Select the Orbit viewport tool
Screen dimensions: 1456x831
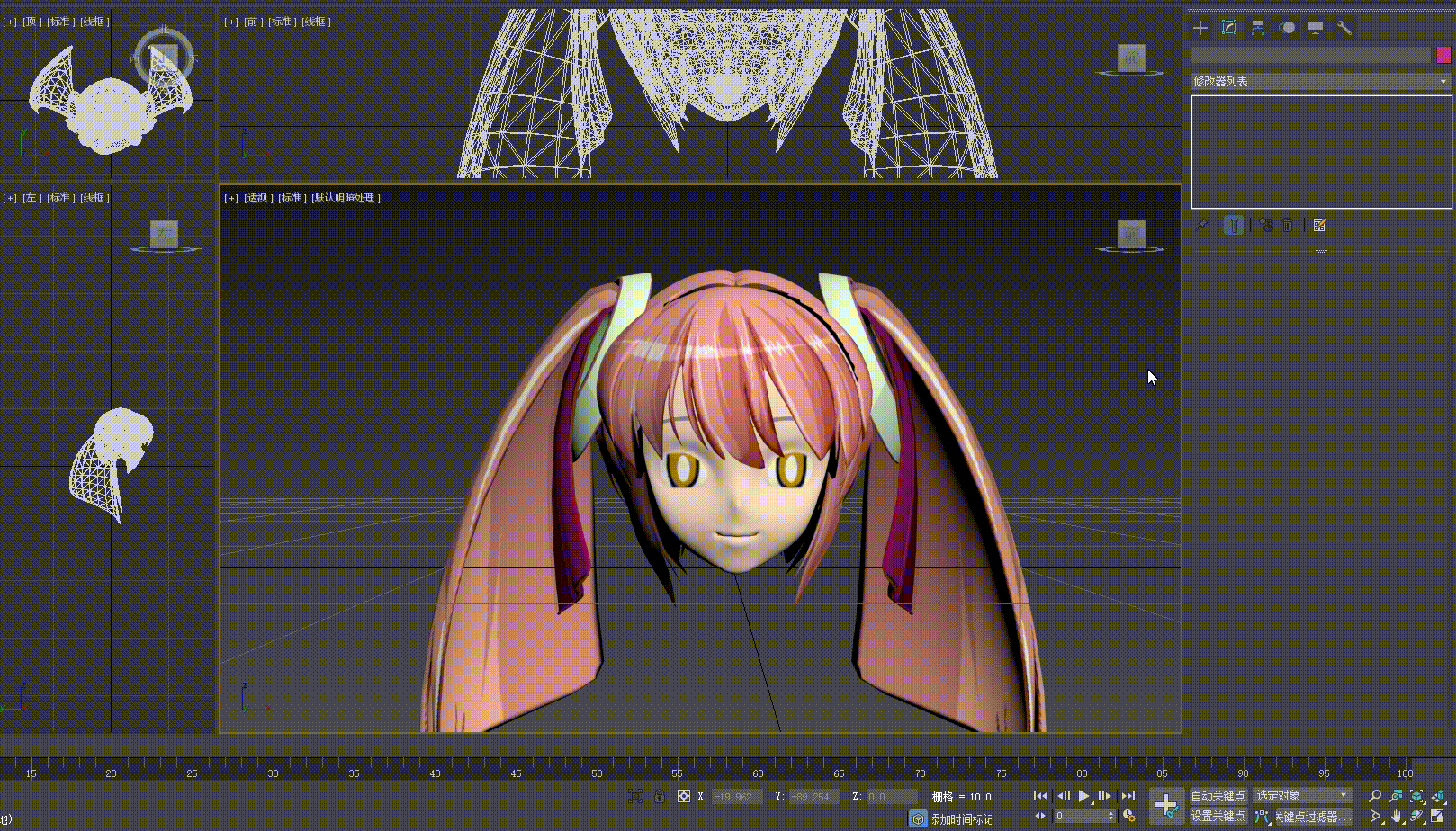(x=1416, y=817)
